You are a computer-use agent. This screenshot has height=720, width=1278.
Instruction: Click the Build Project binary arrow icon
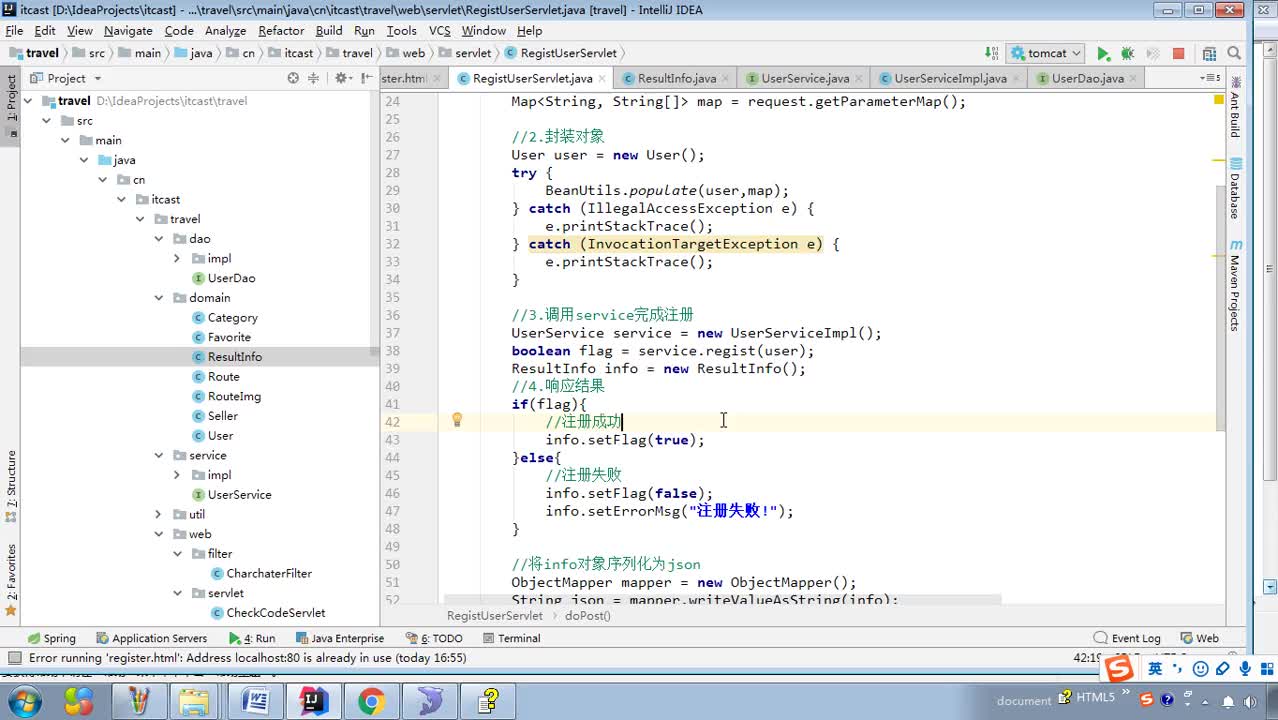click(x=991, y=53)
